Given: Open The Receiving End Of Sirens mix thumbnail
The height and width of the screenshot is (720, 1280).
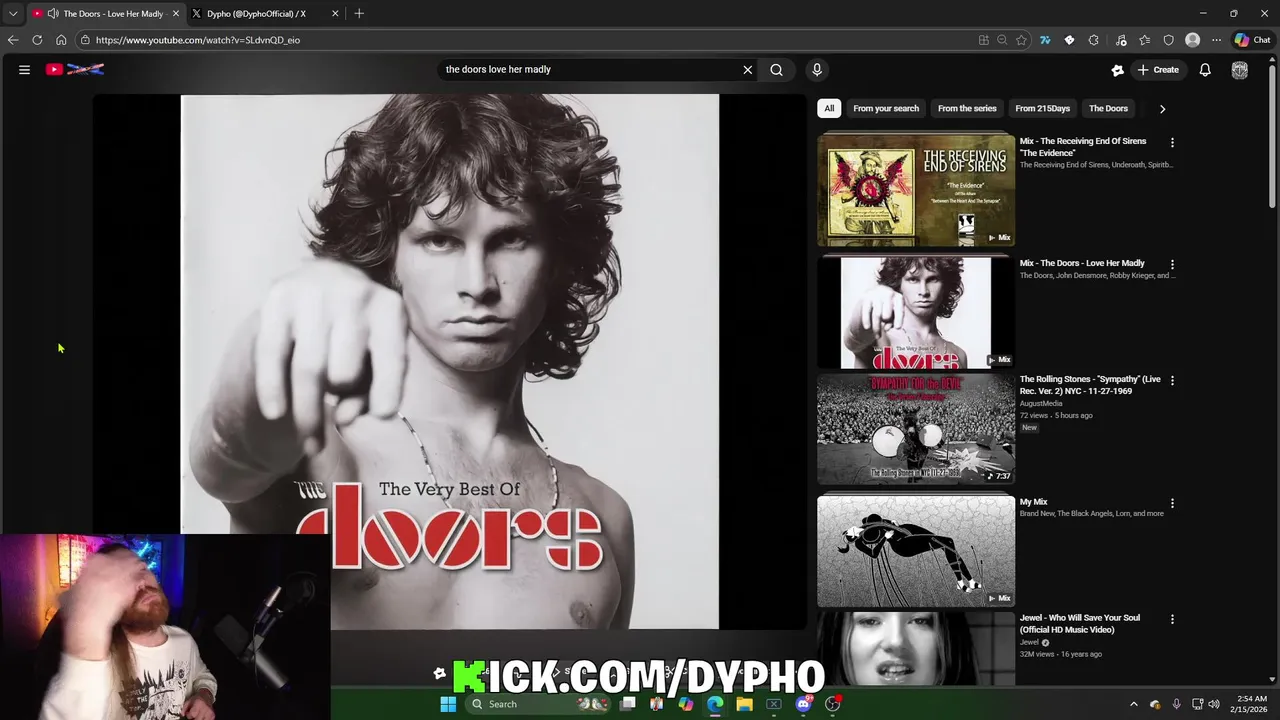Looking at the screenshot, I should 916,190.
